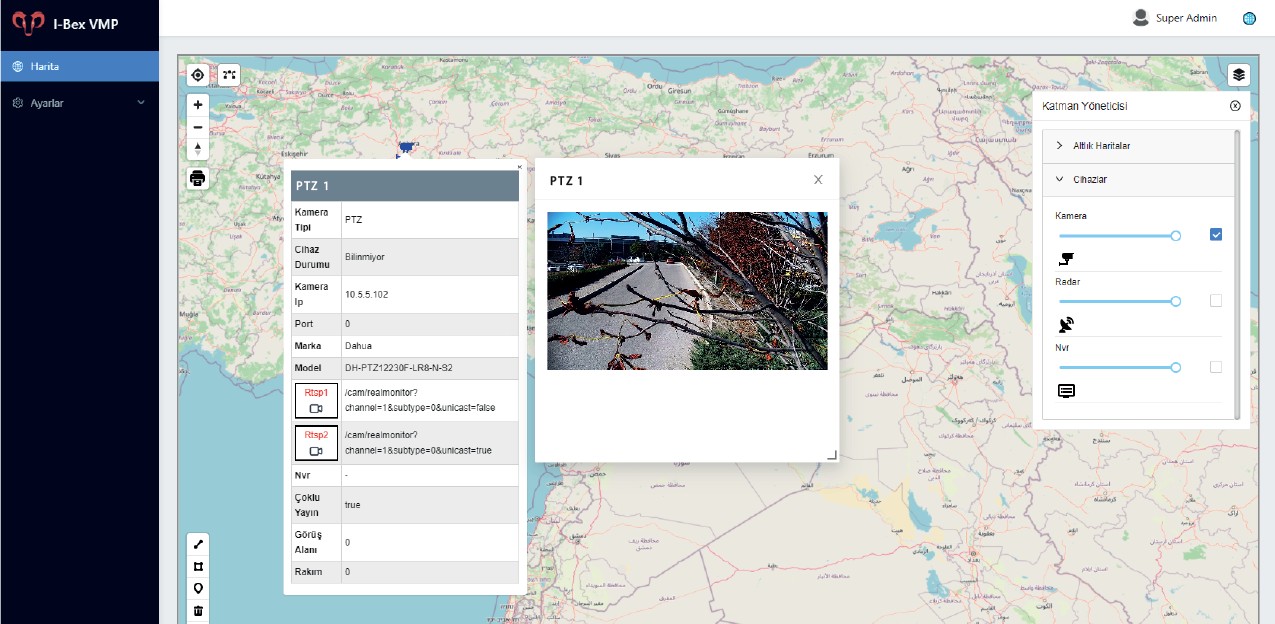Select the delete trash tool on map
The width and height of the screenshot is (1275, 624).
[198, 610]
